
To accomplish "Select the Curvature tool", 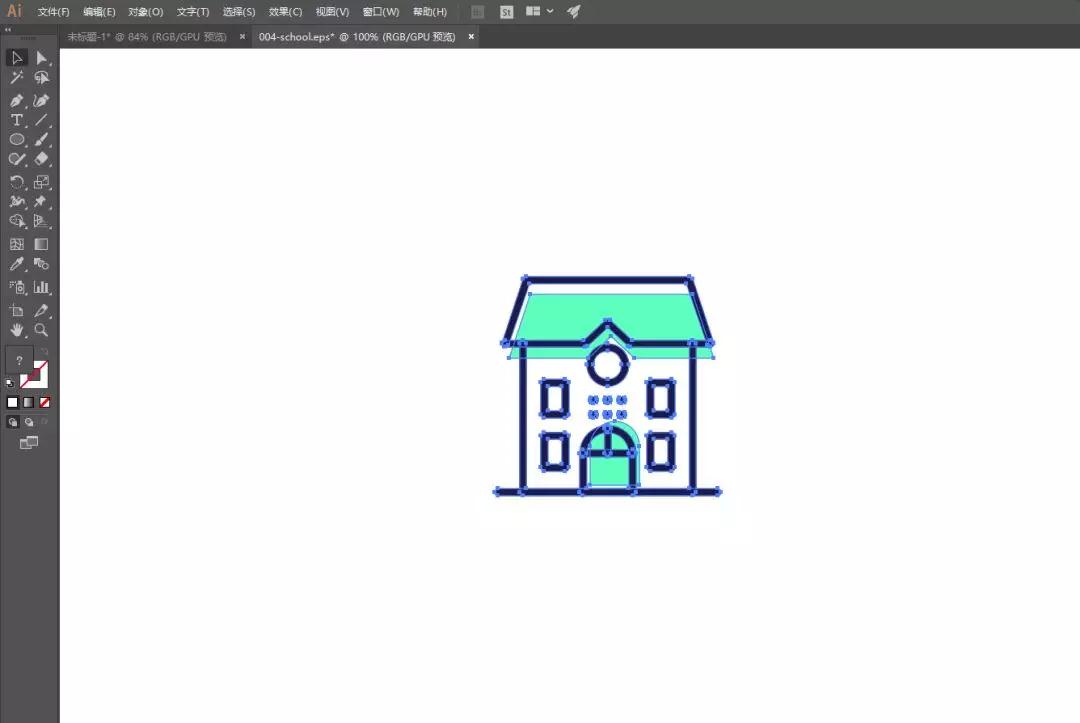I will pyautogui.click(x=41, y=101).
